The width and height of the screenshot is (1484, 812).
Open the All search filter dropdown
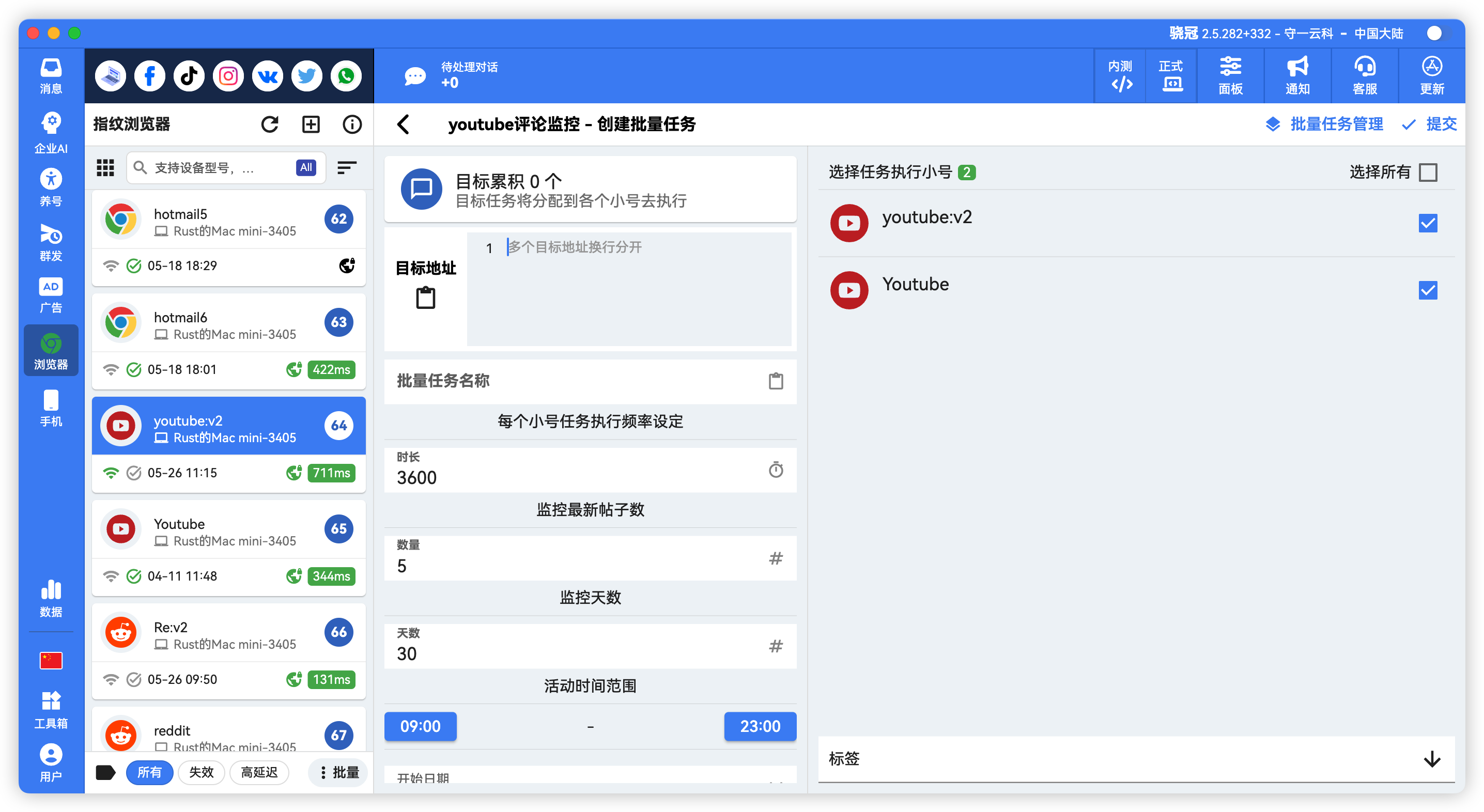(306, 167)
